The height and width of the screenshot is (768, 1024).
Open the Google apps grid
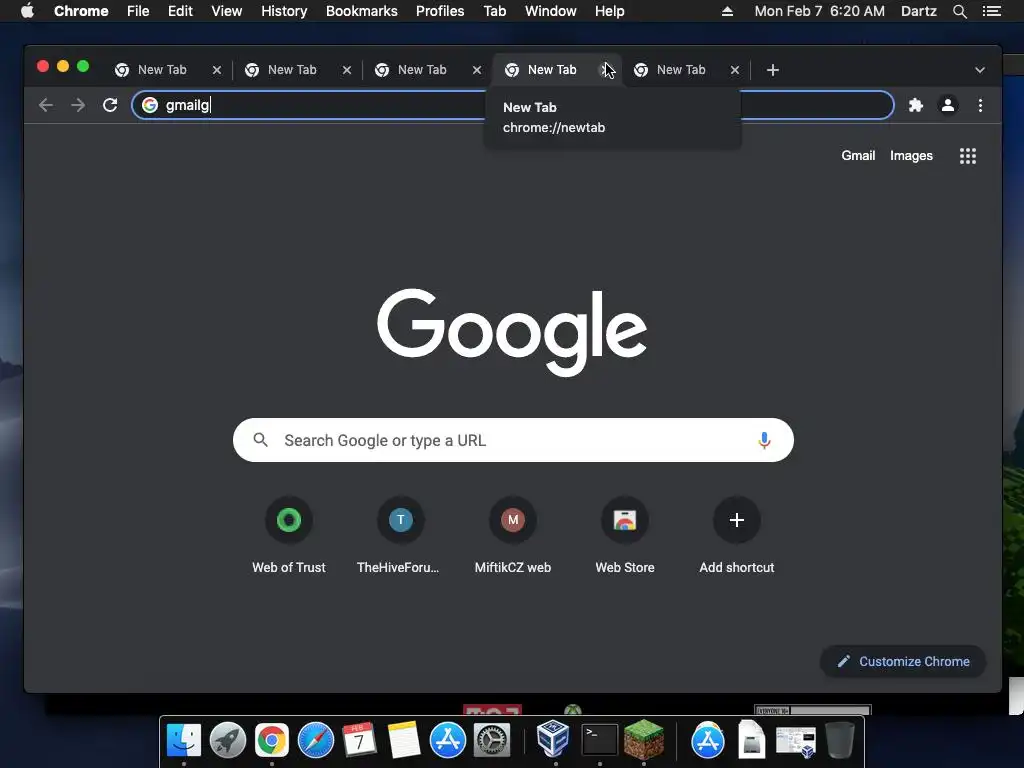coord(968,156)
